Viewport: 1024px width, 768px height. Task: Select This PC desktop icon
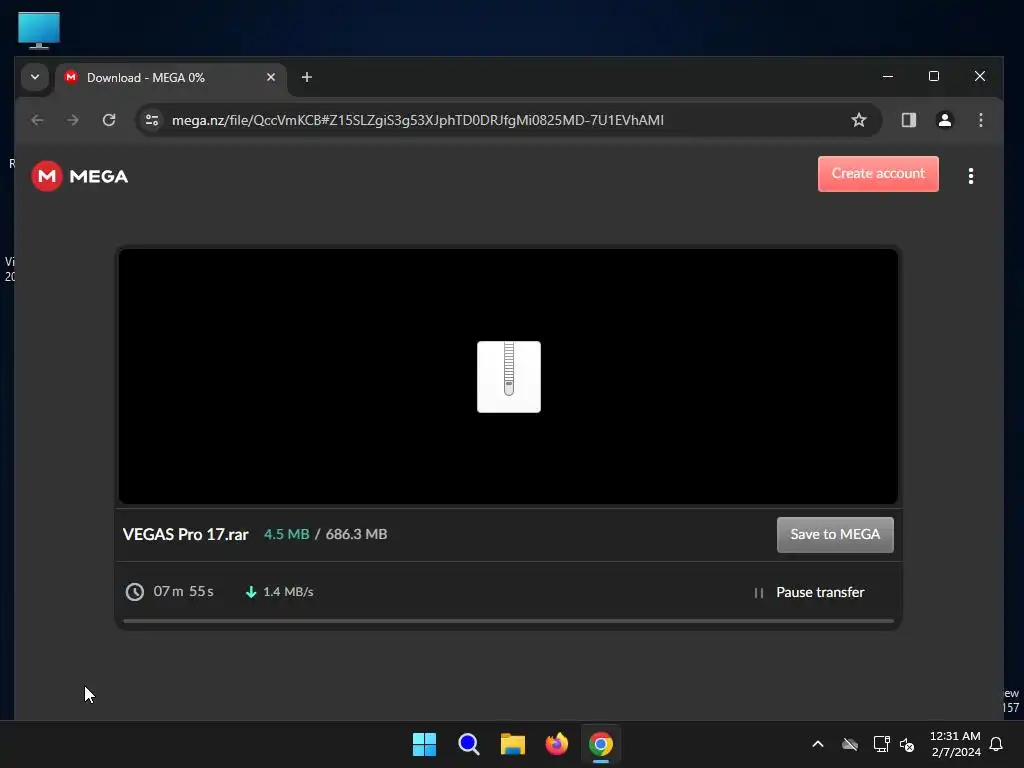coord(39,29)
